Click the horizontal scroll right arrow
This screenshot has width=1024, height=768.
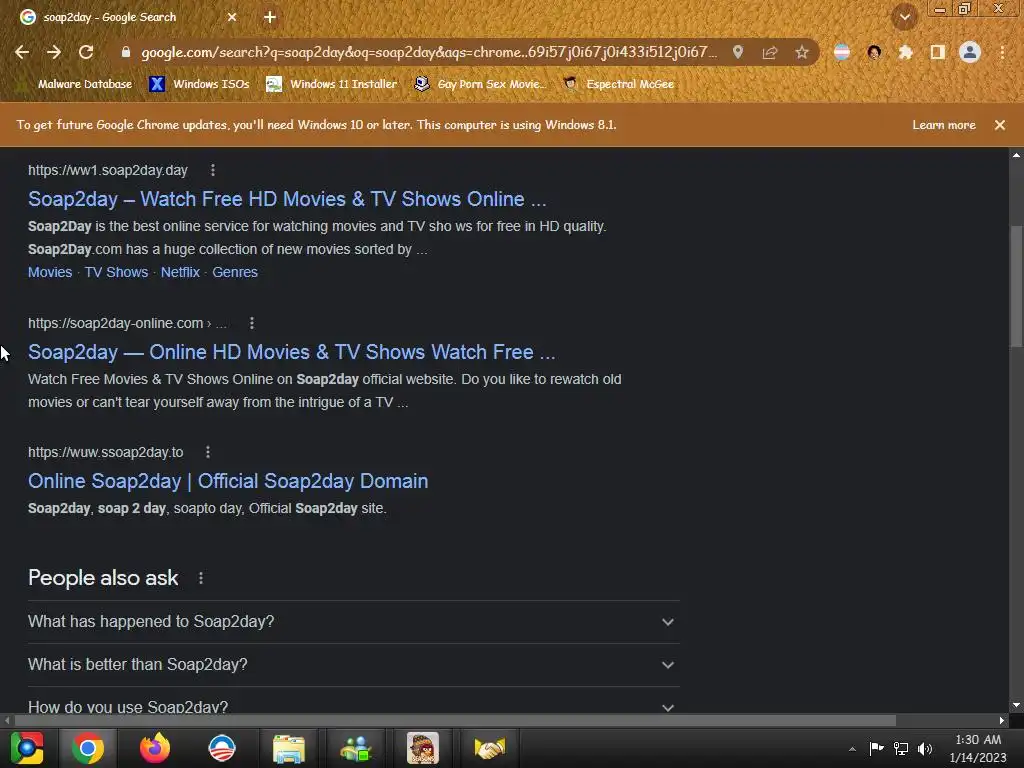click(1002, 720)
